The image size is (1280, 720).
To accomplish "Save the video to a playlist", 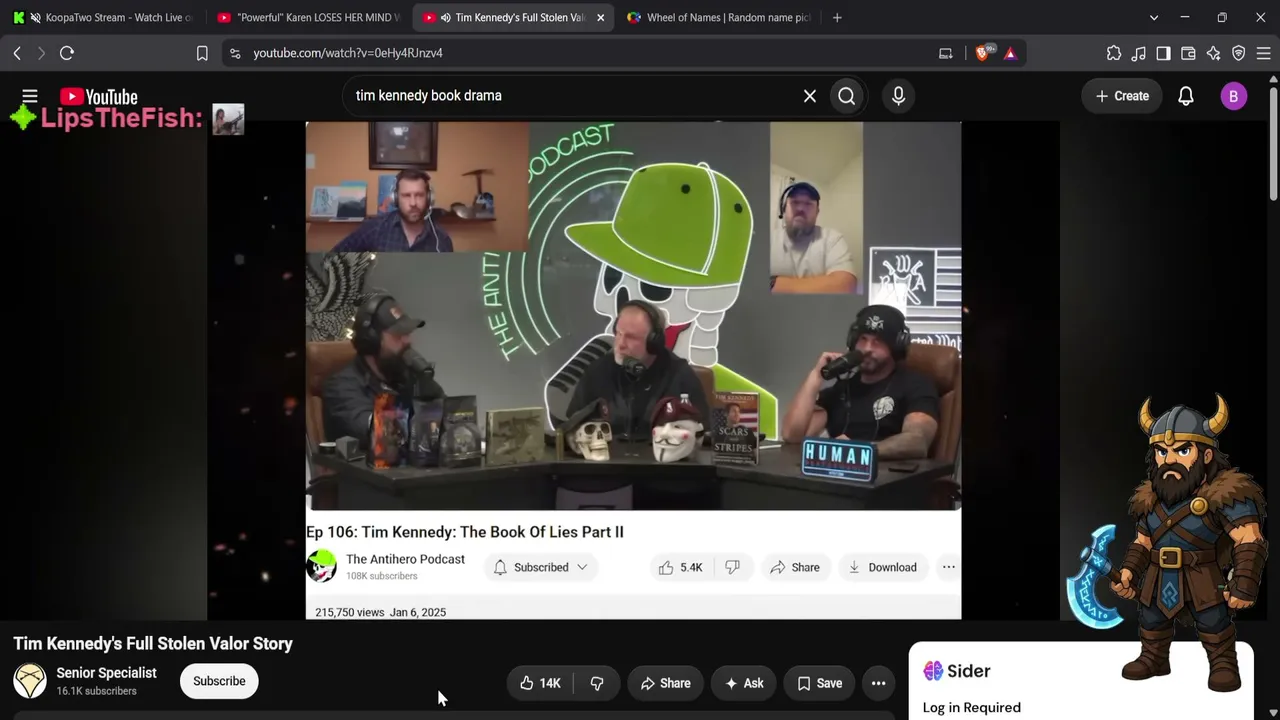I will 819,683.
